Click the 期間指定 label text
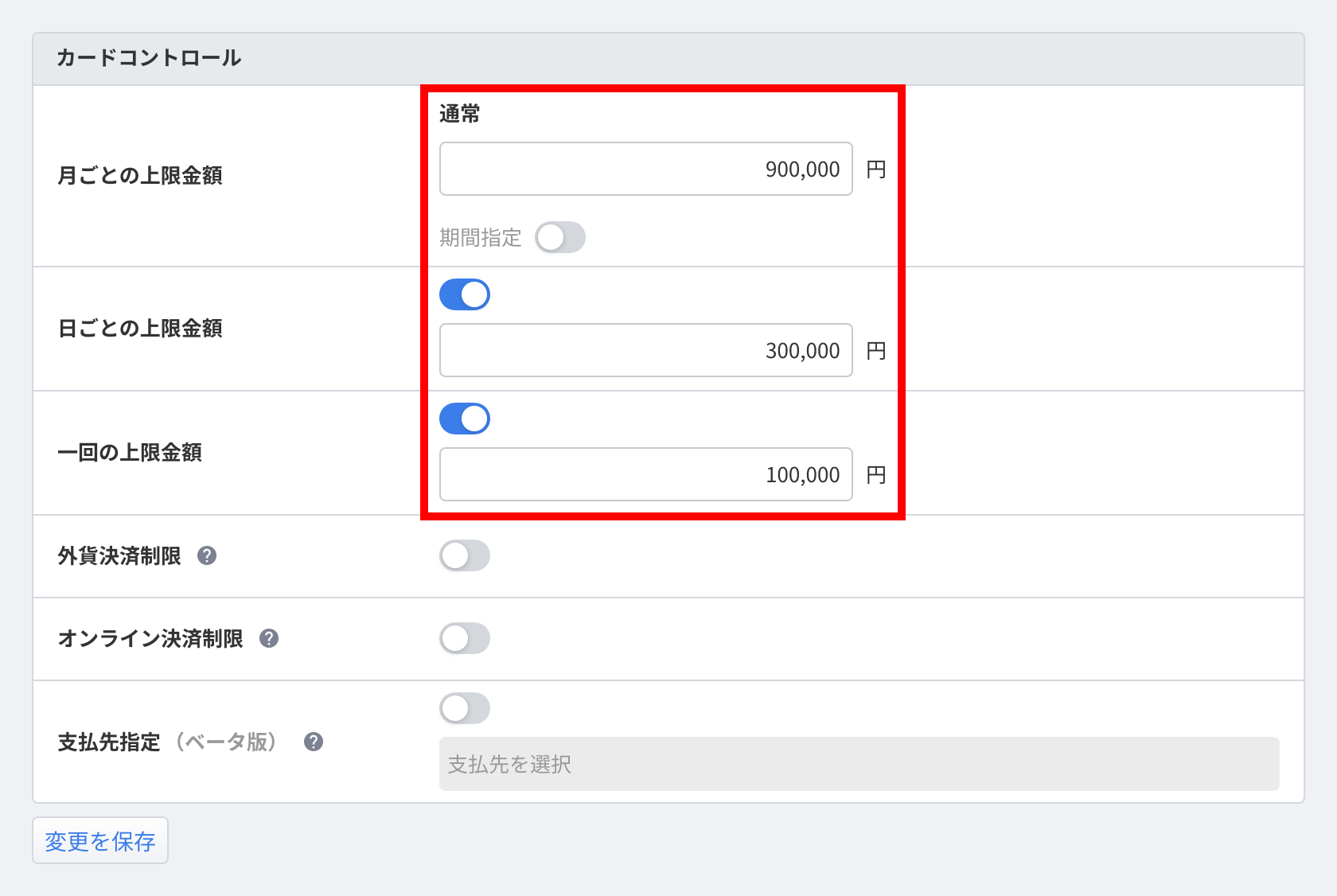 pos(480,237)
